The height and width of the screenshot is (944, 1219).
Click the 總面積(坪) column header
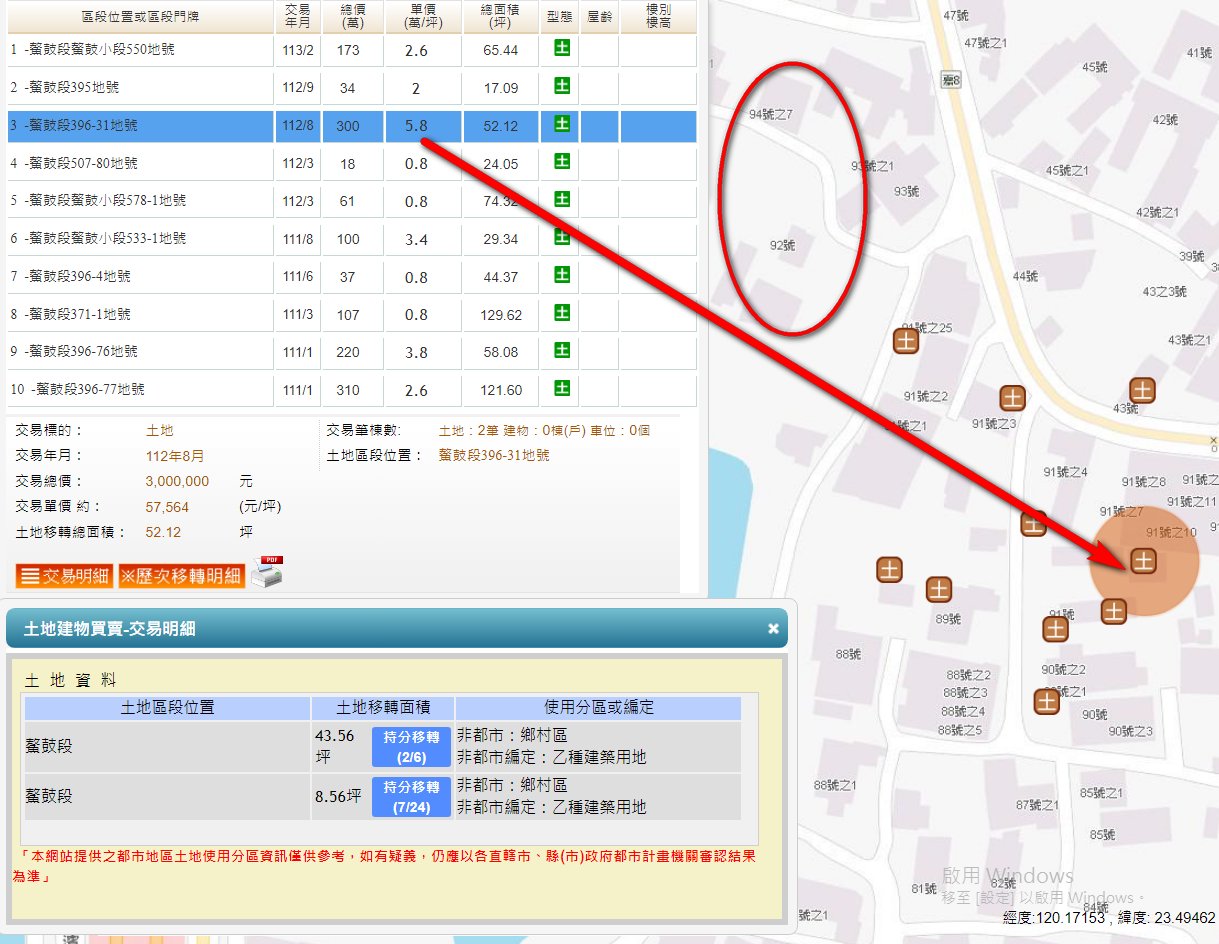[x=501, y=17]
